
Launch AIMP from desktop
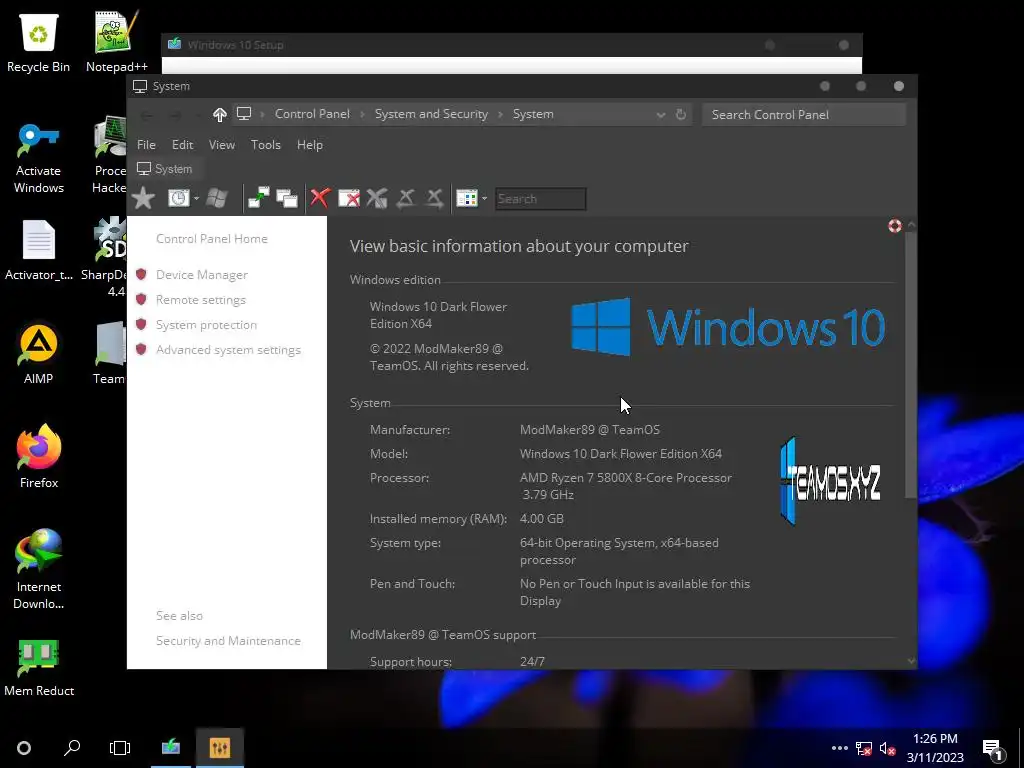click(39, 354)
